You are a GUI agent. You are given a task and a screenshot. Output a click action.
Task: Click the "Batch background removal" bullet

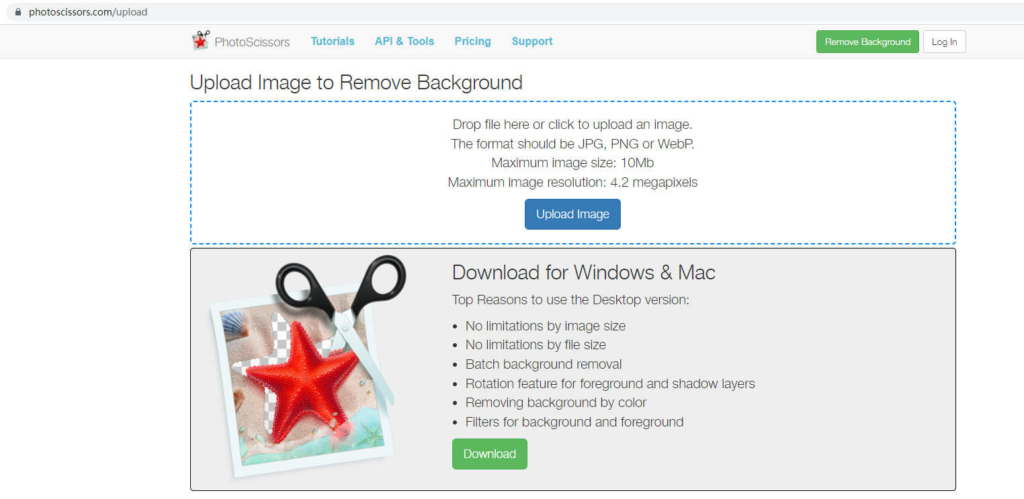coord(543,364)
